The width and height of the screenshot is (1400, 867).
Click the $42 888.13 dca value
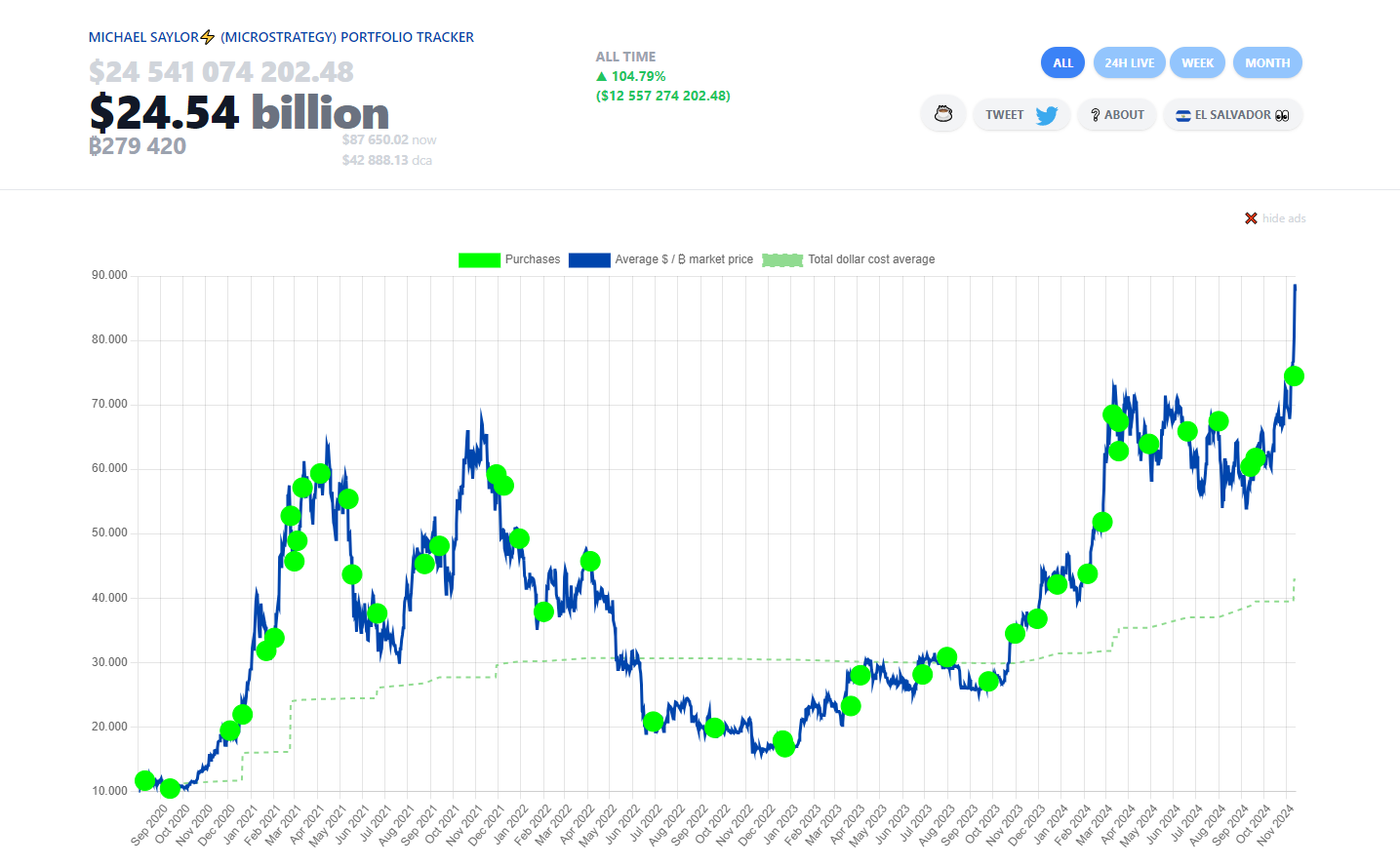386,160
